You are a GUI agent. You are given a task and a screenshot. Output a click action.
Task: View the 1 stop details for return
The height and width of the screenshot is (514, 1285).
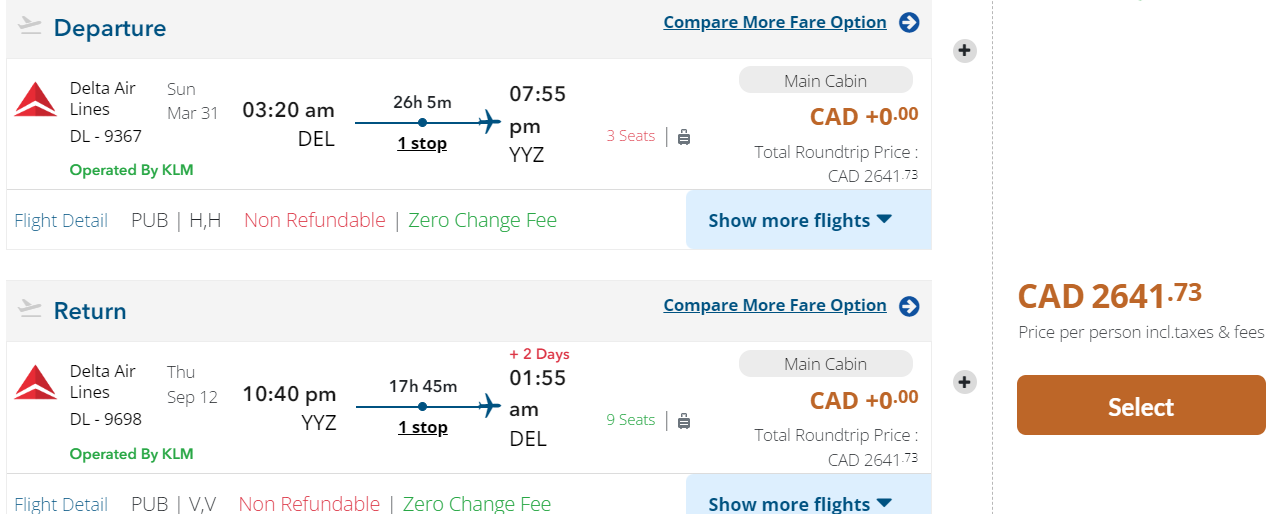(422, 427)
